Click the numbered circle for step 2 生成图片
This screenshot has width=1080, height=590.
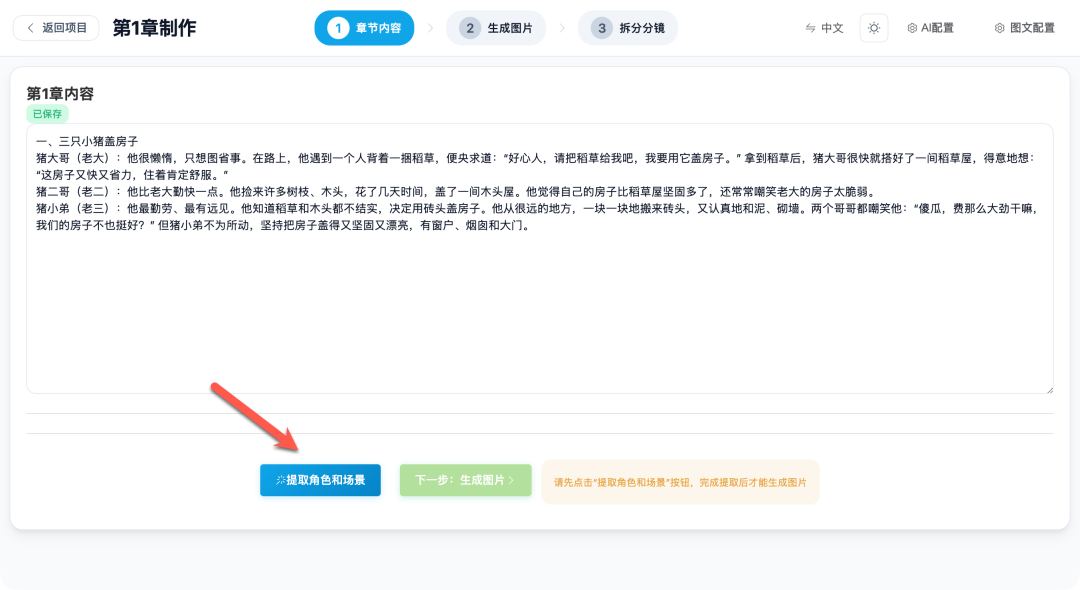pyautogui.click(x=469, y=28)
